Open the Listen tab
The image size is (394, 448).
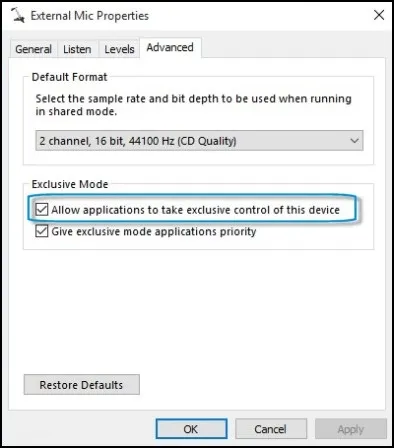point(77,49)
